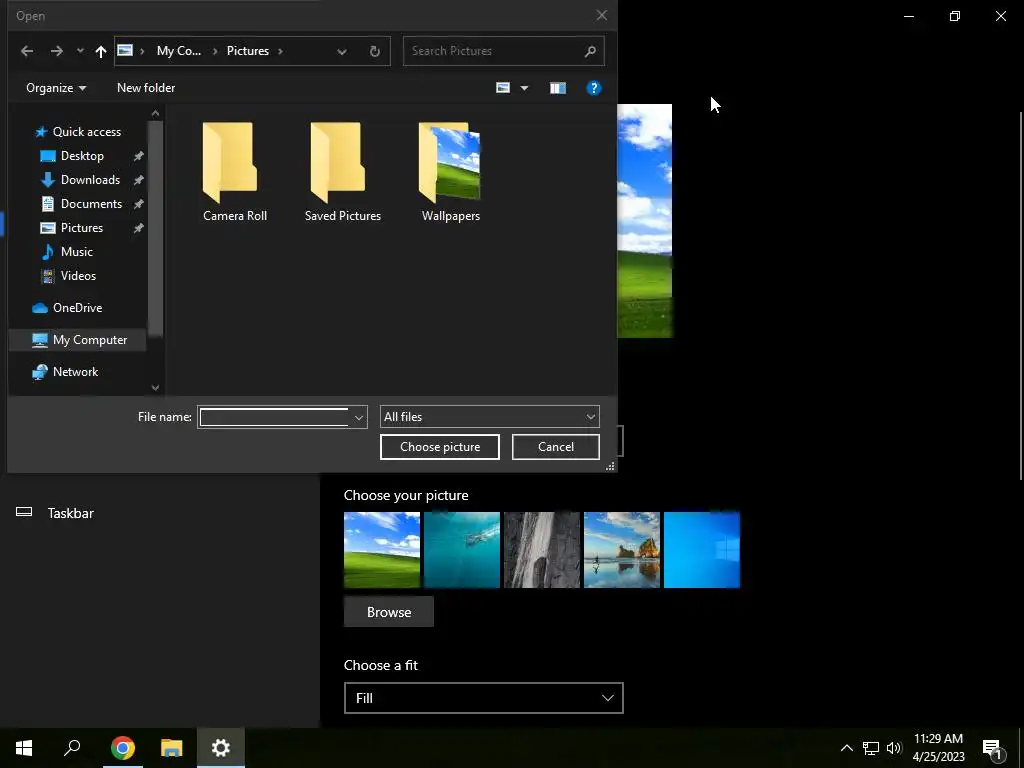Screen dimensions: 1024x768
Task: Toggle the preview pane
Action: [558, 88]
